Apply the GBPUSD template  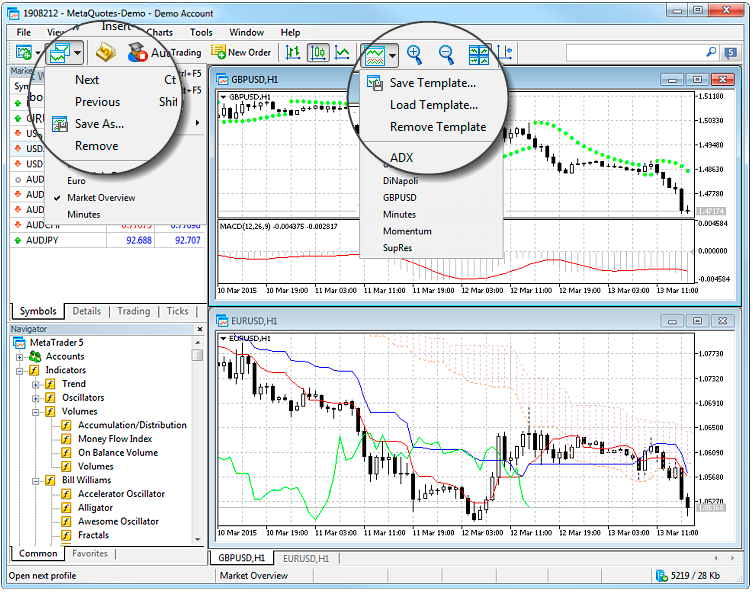[400, 198]
